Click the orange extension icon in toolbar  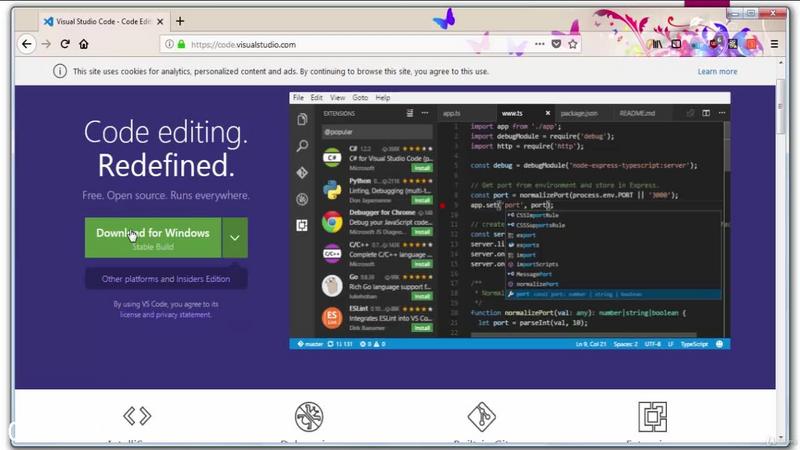[x=752, y=44]
